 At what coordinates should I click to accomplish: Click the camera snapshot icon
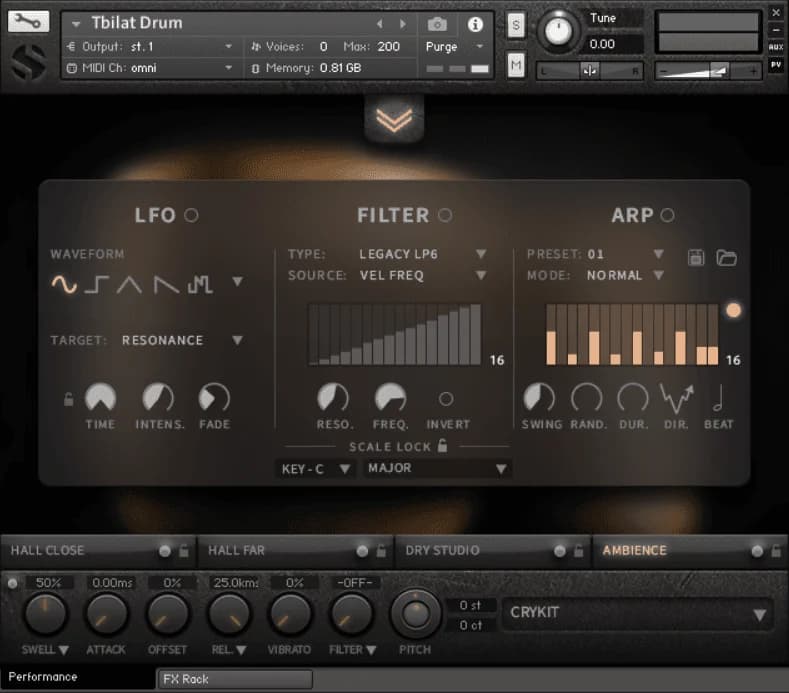coord(437,24)
